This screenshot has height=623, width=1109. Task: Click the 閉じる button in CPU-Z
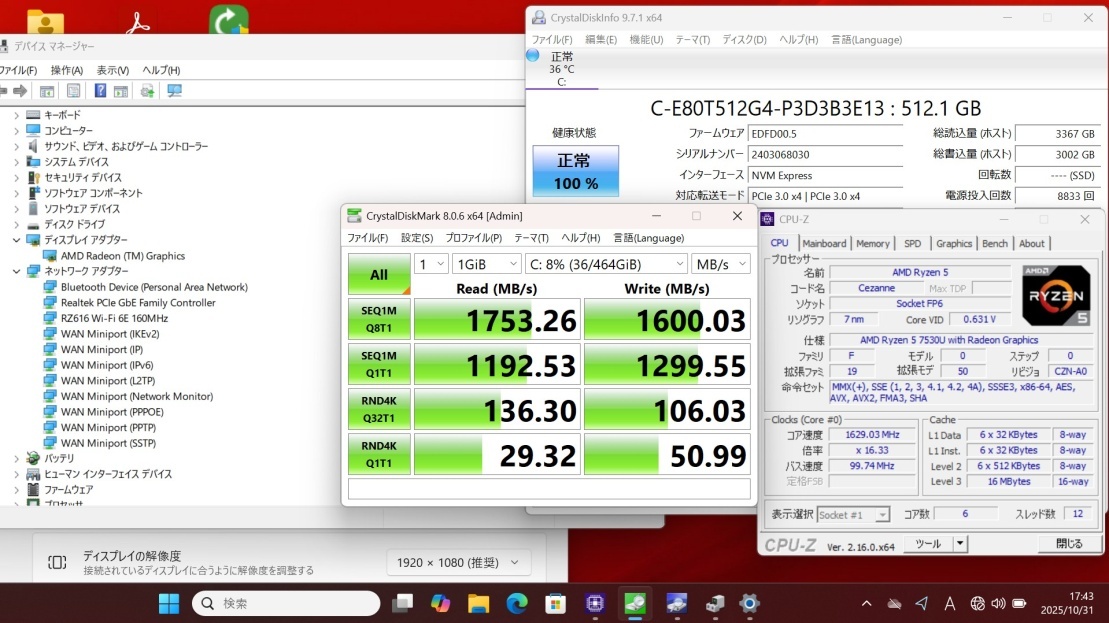click(x=1069, y=544)
